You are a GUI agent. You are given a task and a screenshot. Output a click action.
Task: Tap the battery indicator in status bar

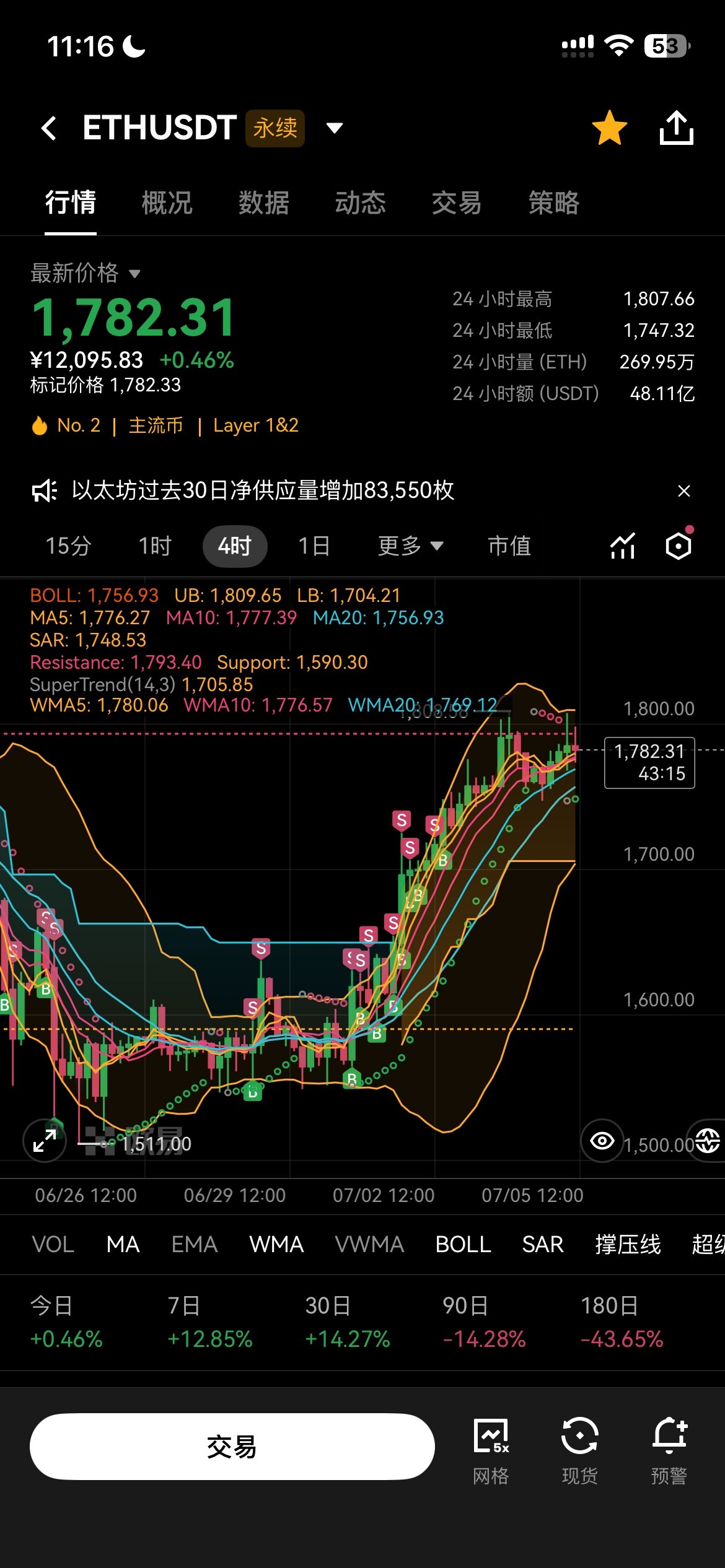[x=667, y=46]
